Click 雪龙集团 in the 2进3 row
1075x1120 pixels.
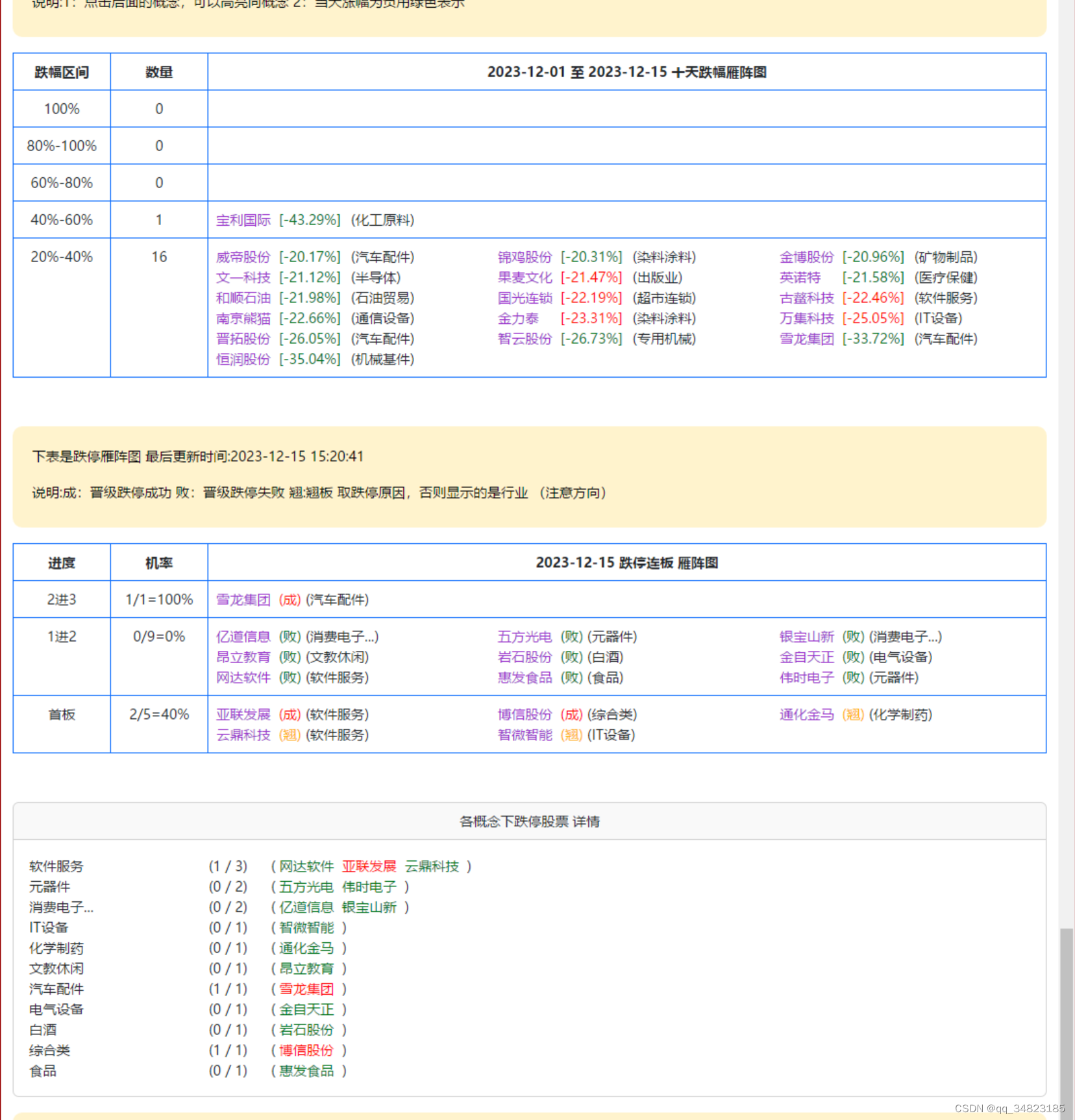tap(243, 600)
